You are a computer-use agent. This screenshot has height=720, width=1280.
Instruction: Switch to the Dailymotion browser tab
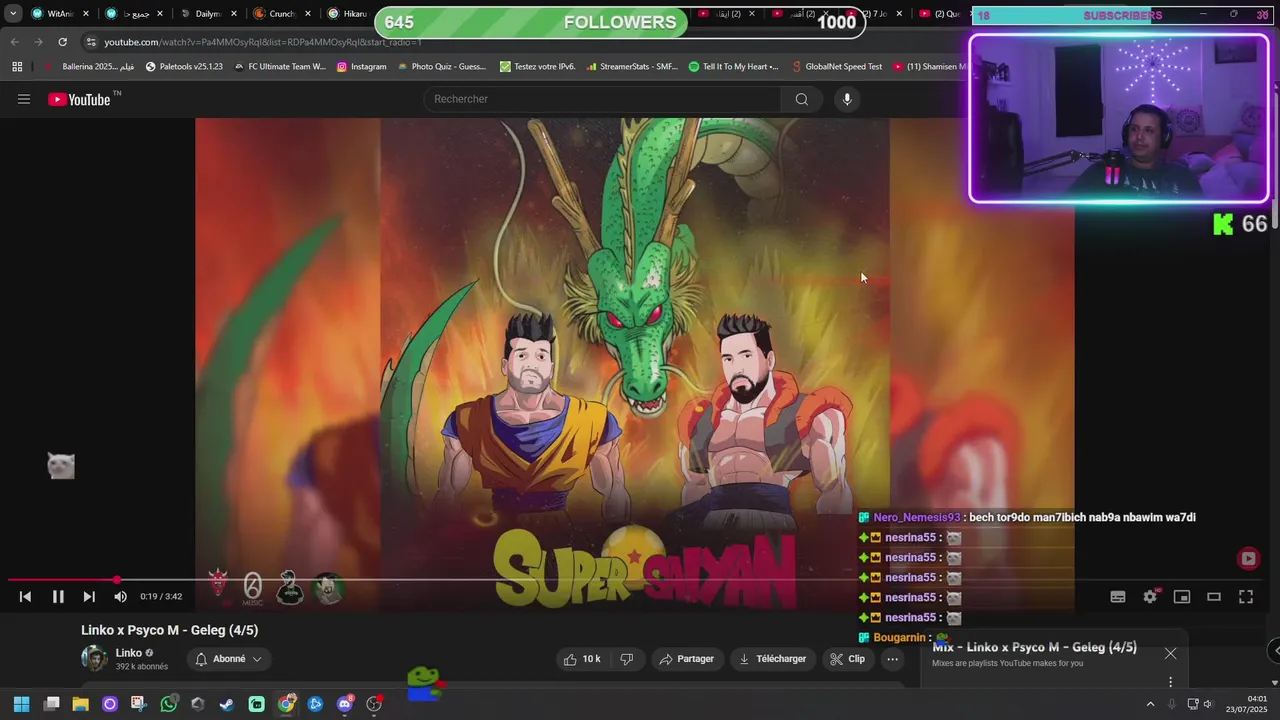(206, 14)
